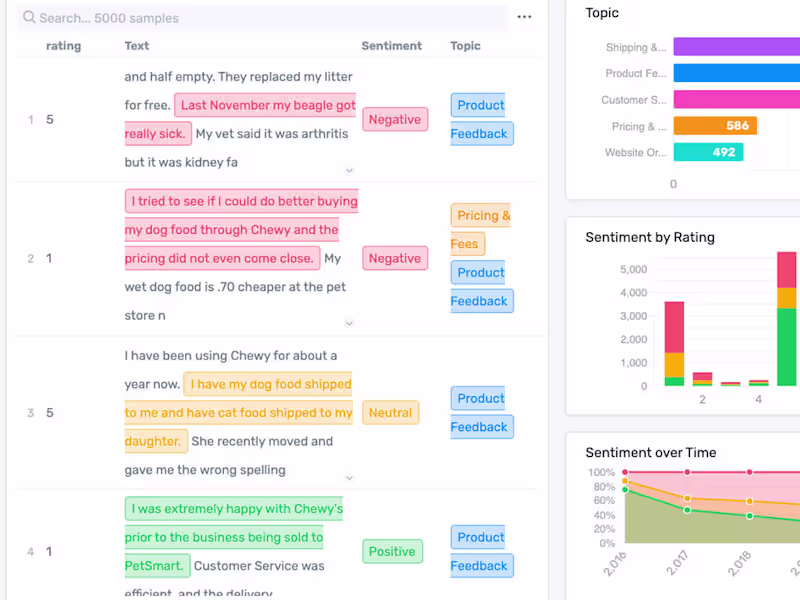The image size is (800, 600).
Task: Select row 3's Product Feedback topic tag
Action: (x=481, y=412)
